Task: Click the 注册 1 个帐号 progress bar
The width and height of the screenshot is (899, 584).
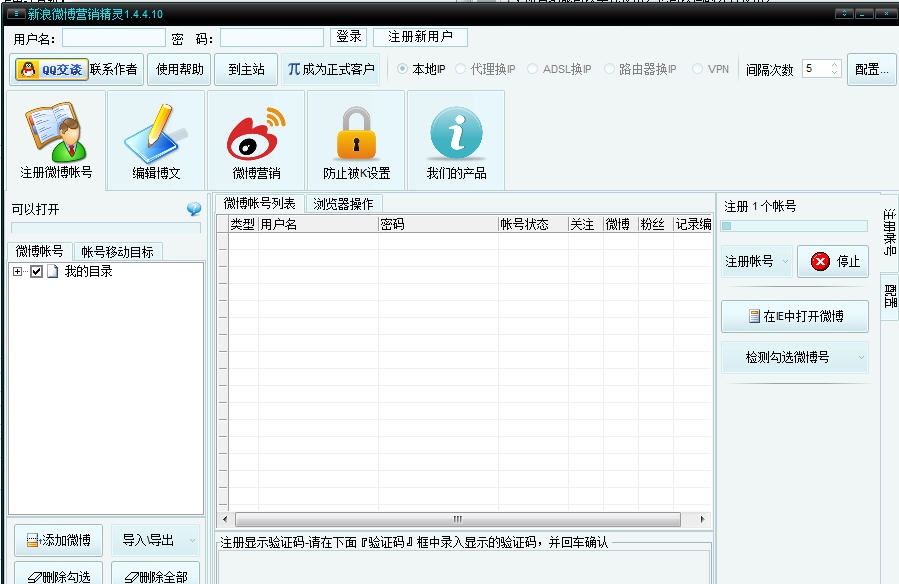Action: pos(794,226)
